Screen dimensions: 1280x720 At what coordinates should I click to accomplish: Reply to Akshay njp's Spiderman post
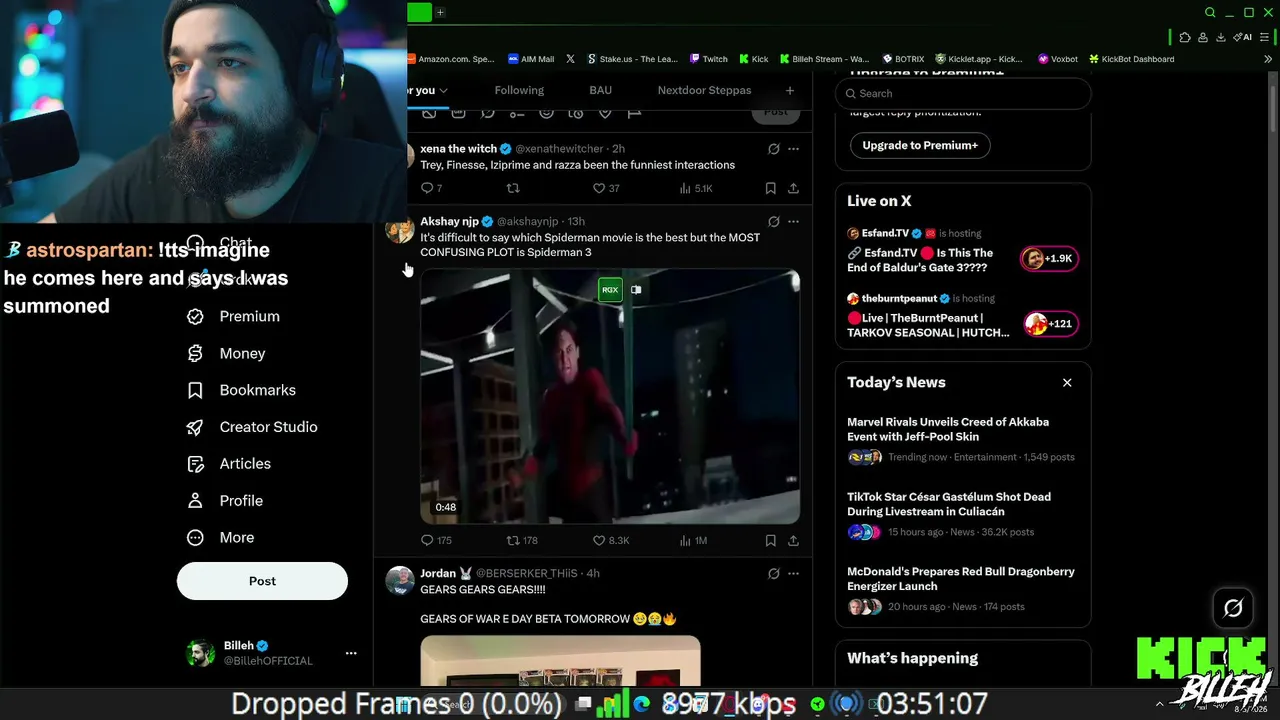pyautogui.click(x=427, y=540)
